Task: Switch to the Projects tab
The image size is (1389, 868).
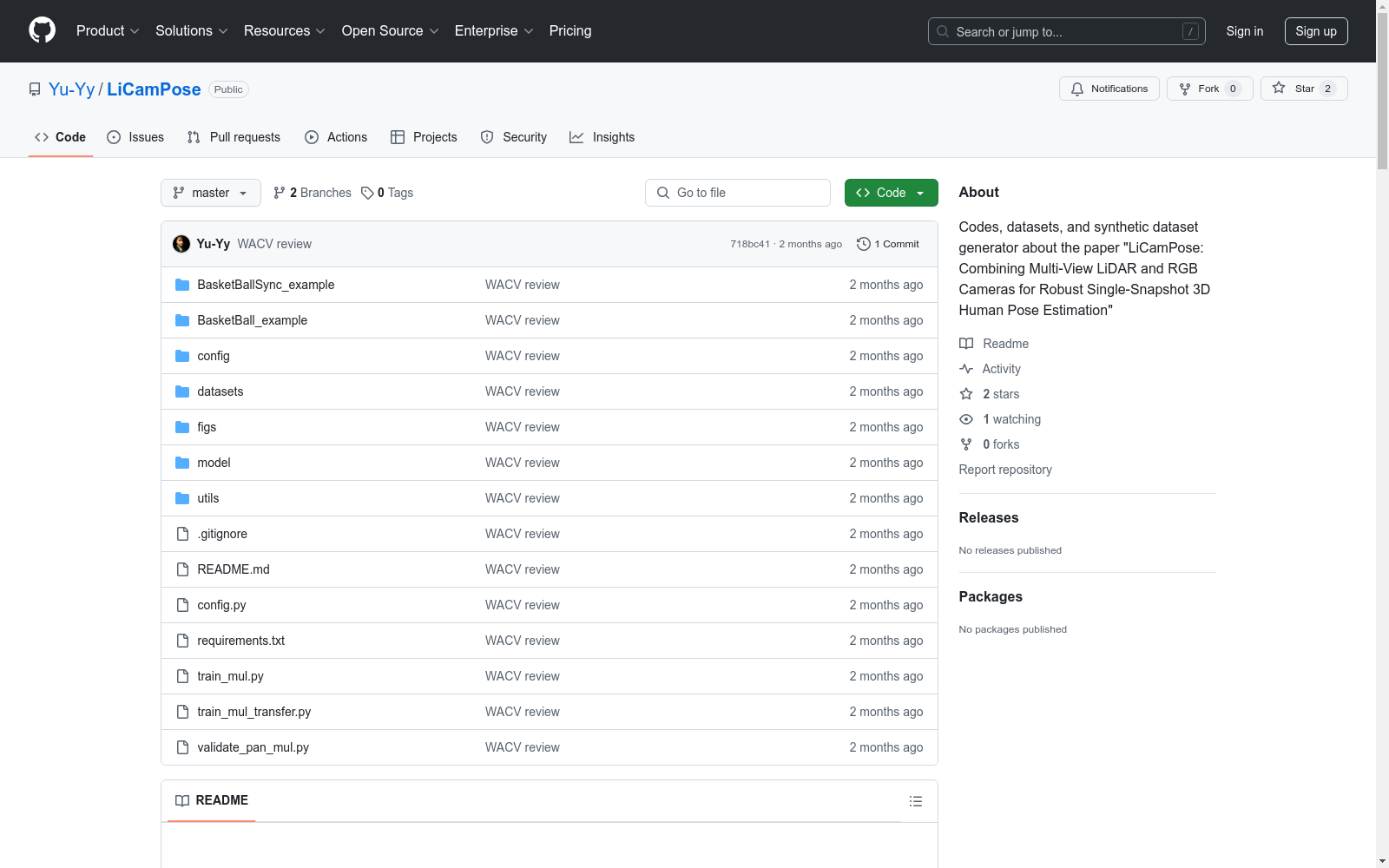Action: [424, 137]
